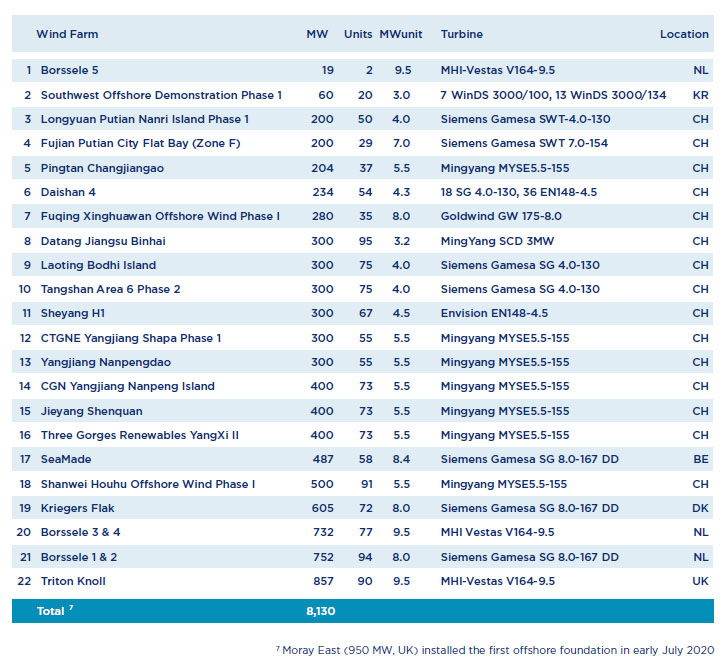Select the KR location cell

tap(700, 95)
